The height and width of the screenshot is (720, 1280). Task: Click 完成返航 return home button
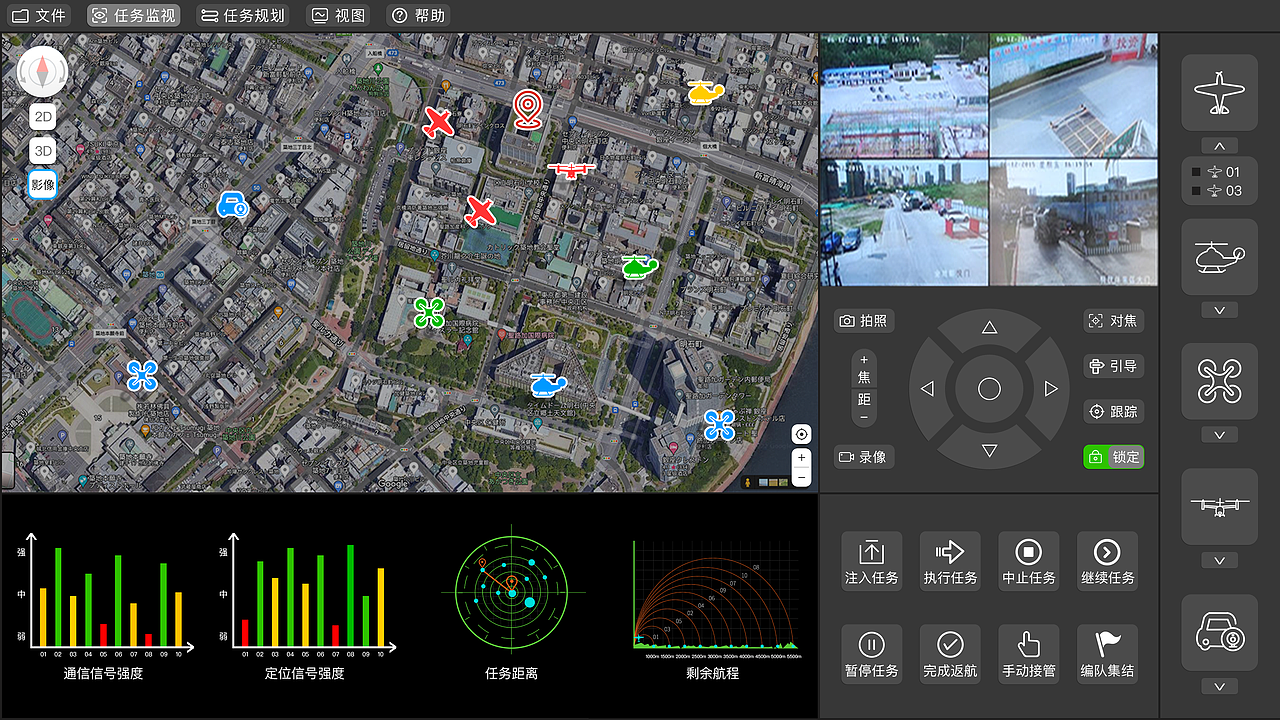(950, 654)
